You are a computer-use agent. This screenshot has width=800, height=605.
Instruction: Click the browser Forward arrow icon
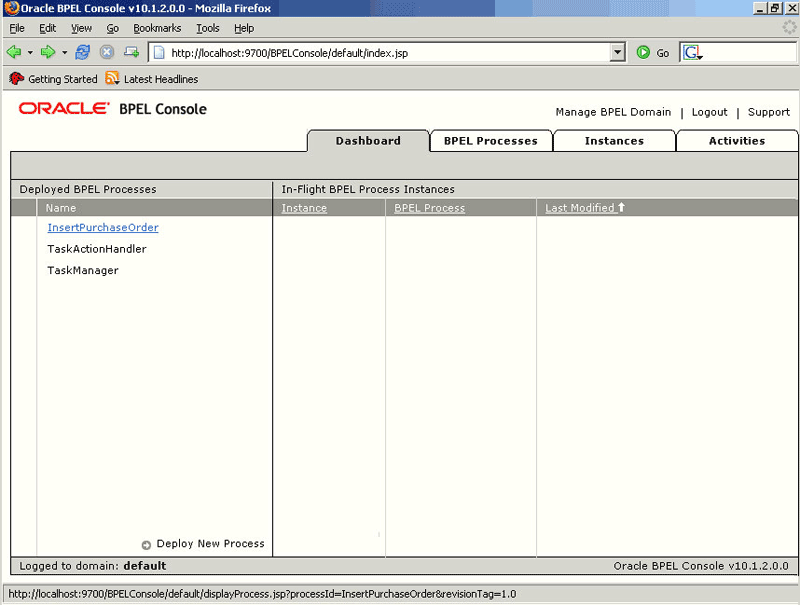pyautogui.click(x=48, y=52)
